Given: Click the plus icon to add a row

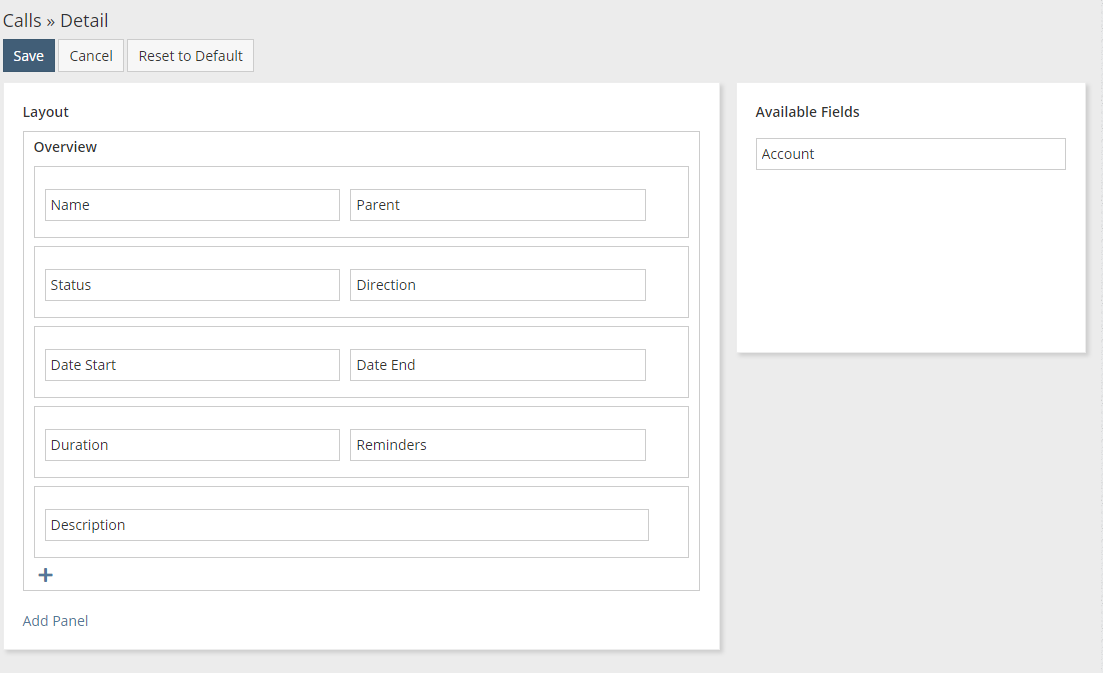Looking at the screenshot, I should [x=45, y=575].
